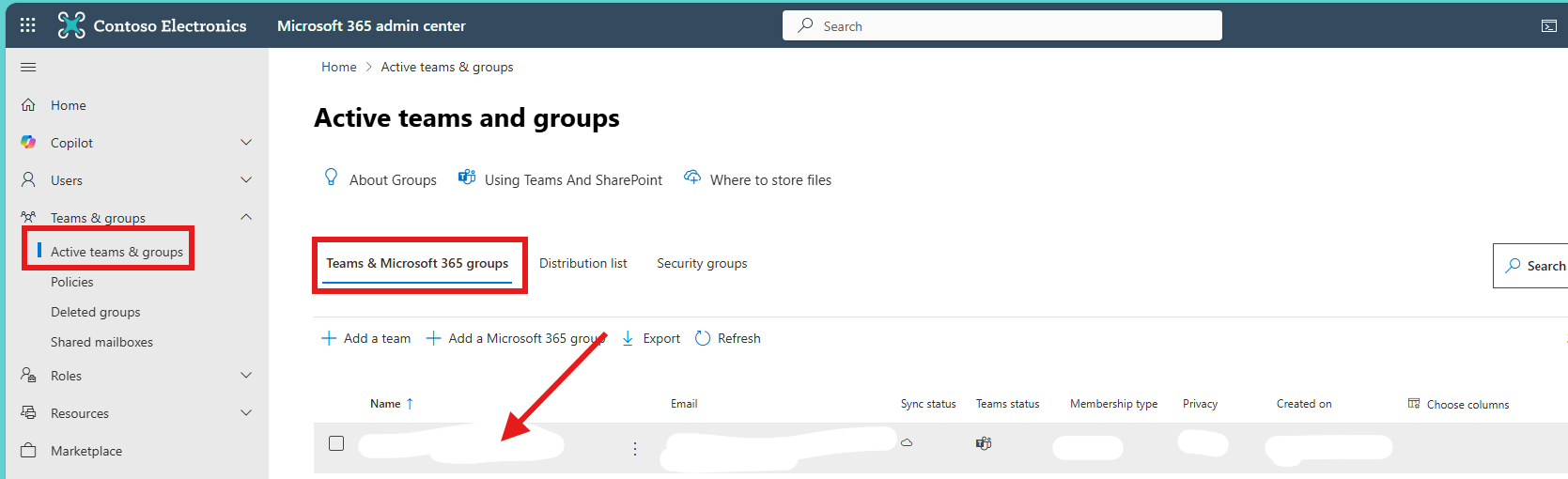Go to Home breadcrumb link
Screen dimensions: 1568x479
pos(339,67)
